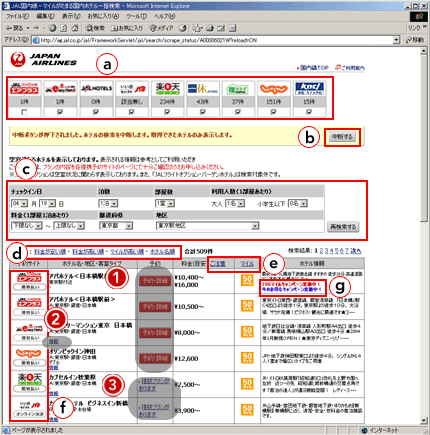The width and height of the screenshot is (430, 435).
Task: Check the box under JAL エンプラス (1件)
Action: [24, 112]
